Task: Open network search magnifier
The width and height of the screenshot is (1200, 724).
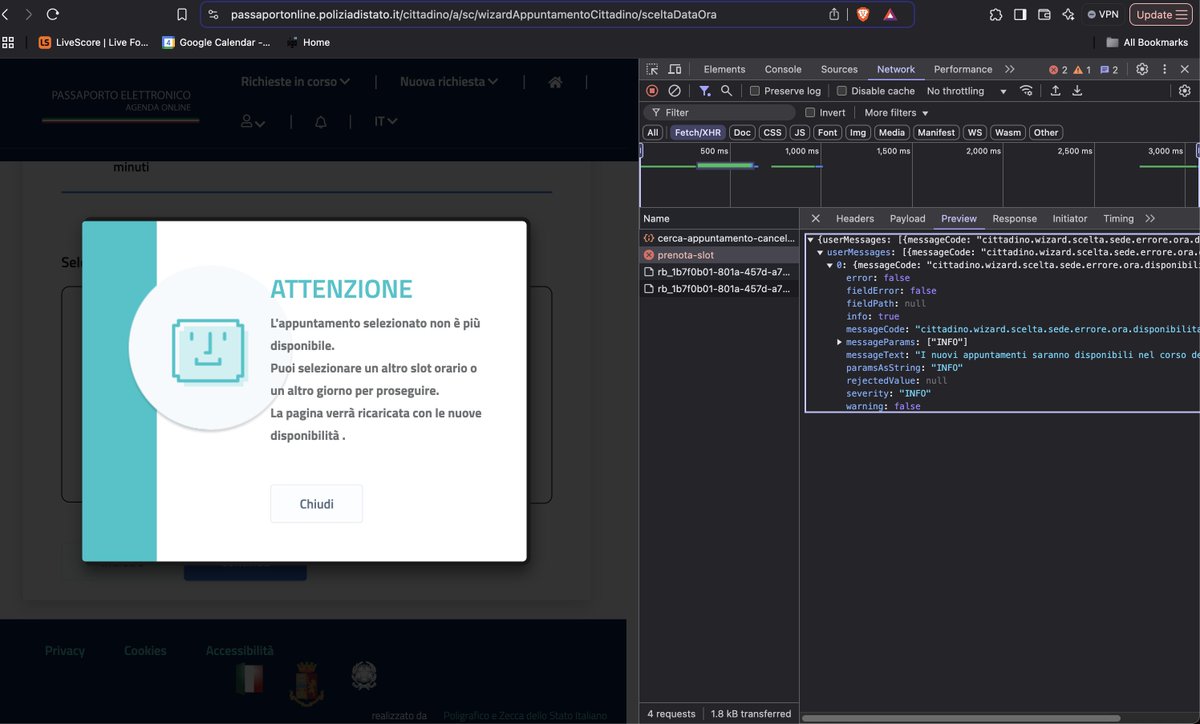Action: (727, 91)
